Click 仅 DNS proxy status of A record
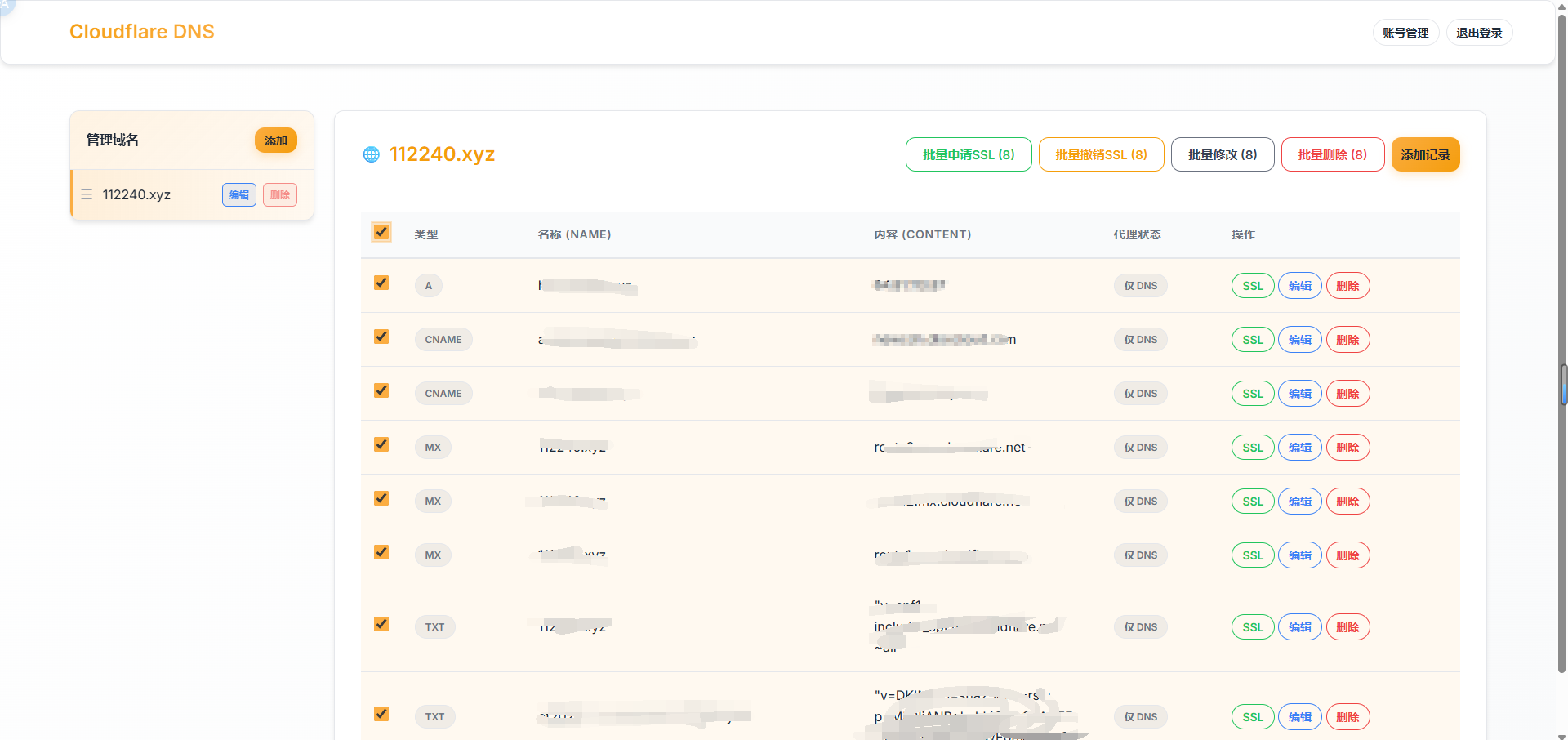 pos(1140,286)
